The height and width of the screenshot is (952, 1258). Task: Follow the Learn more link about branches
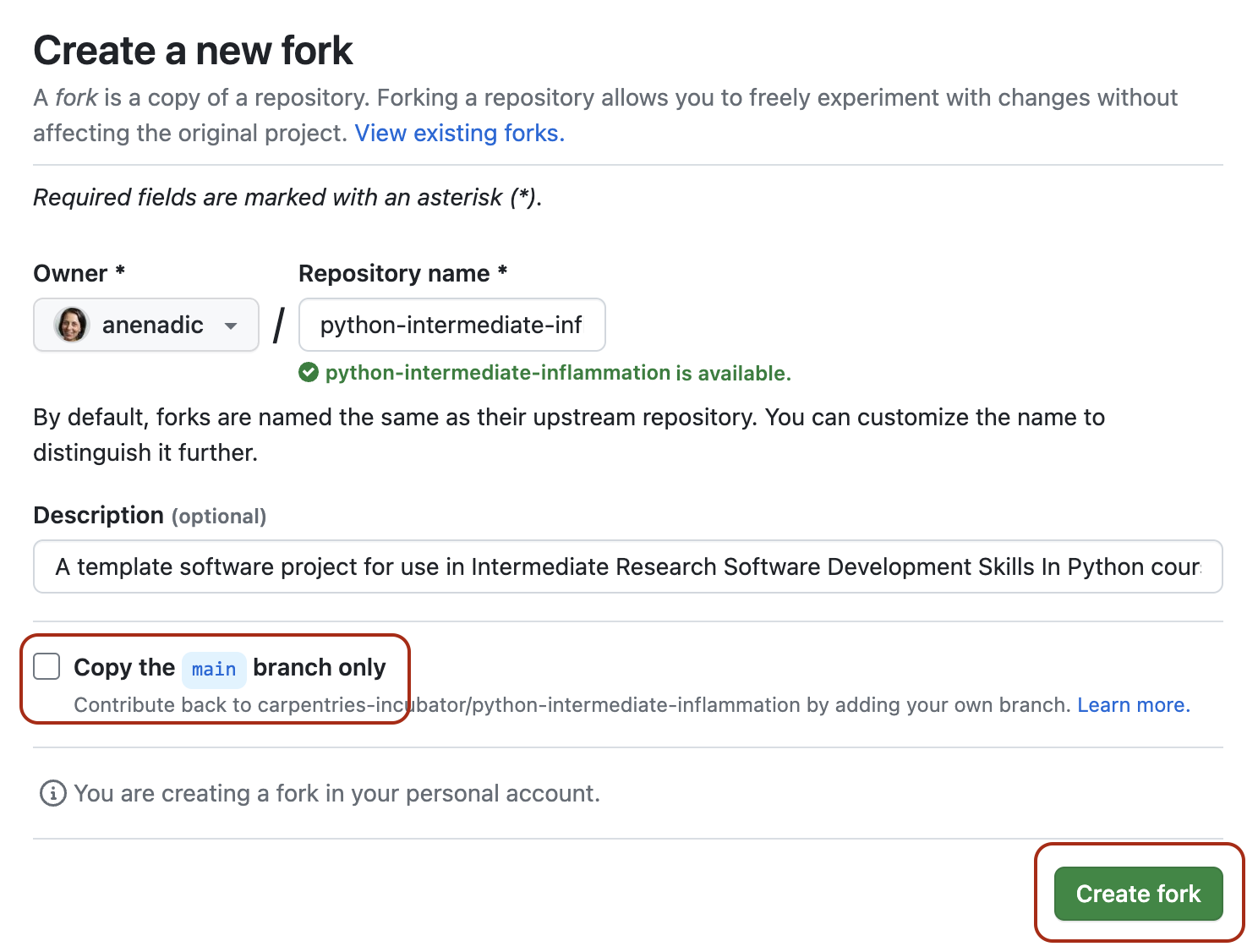(1131, 704)
